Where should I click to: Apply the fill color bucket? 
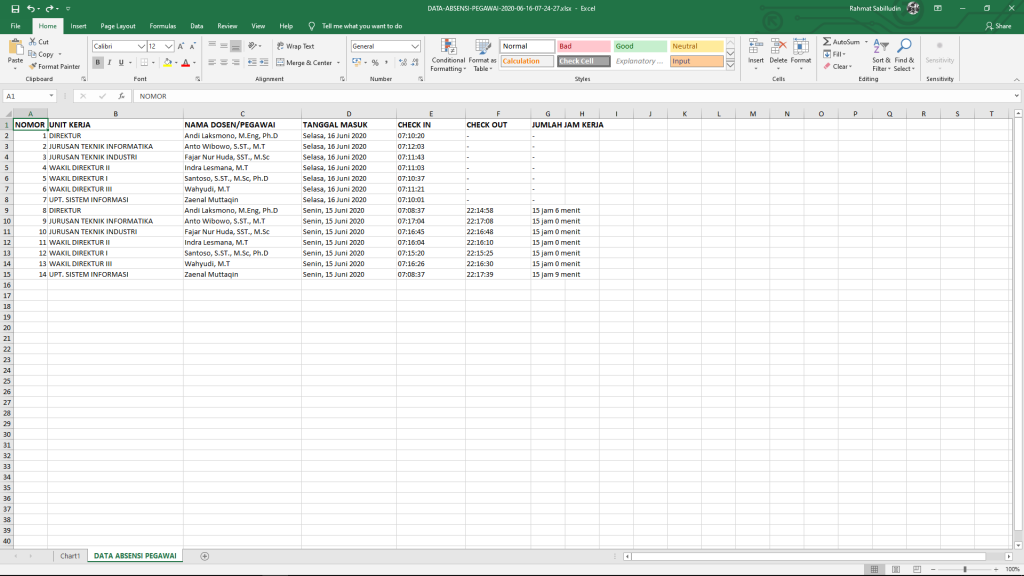[x=168, y=63]
